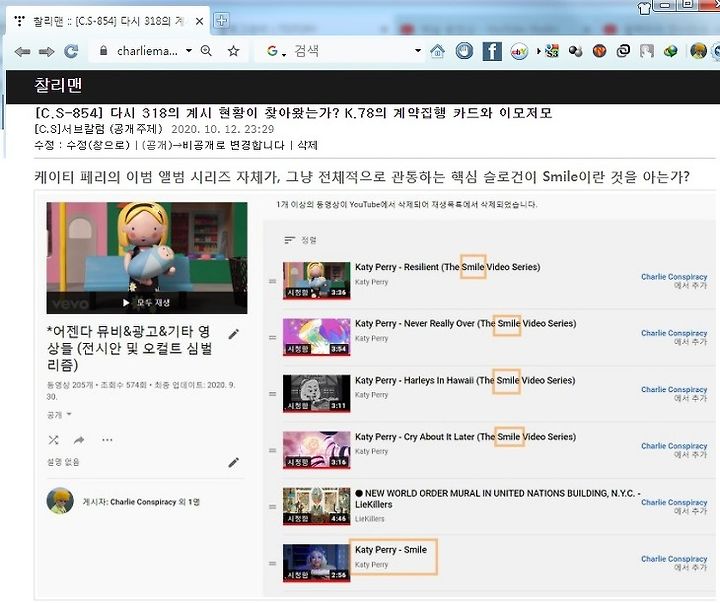Open a new tab with plus button
This screenshot has width=720, height=603.
click(x=221, y=21)
